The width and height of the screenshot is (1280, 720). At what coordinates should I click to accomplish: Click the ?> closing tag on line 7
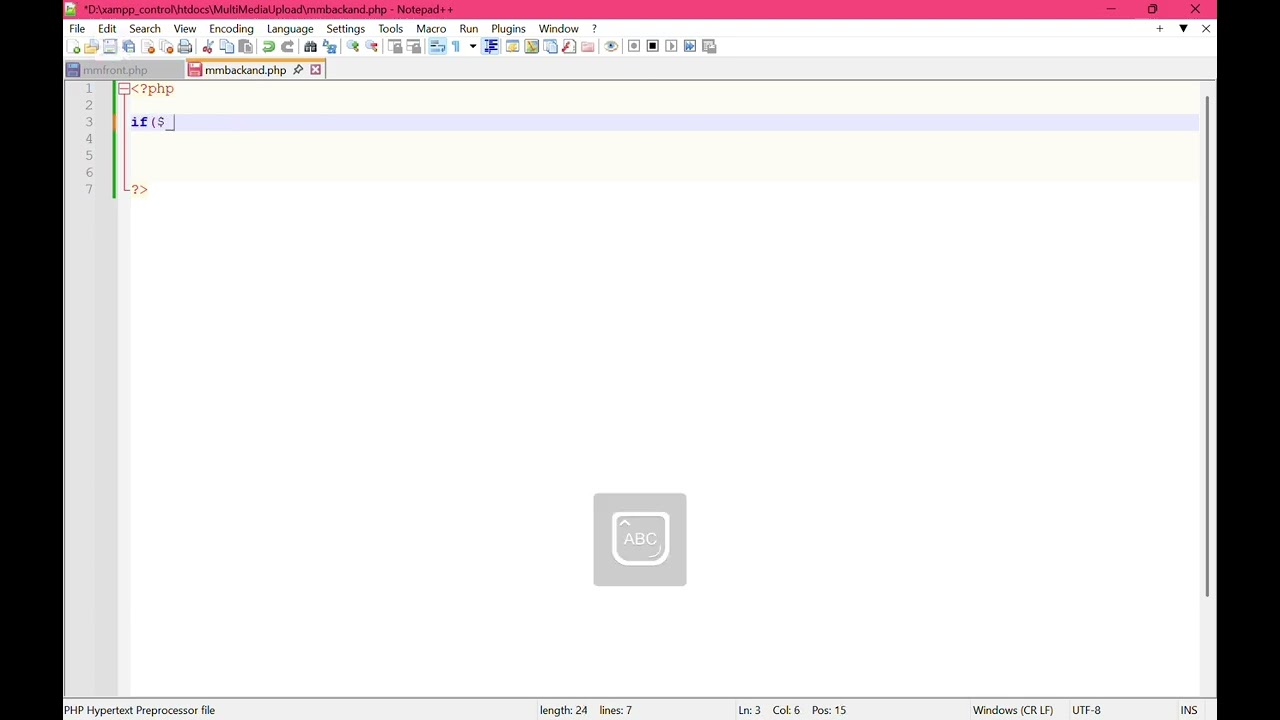[x=139, y=190]
